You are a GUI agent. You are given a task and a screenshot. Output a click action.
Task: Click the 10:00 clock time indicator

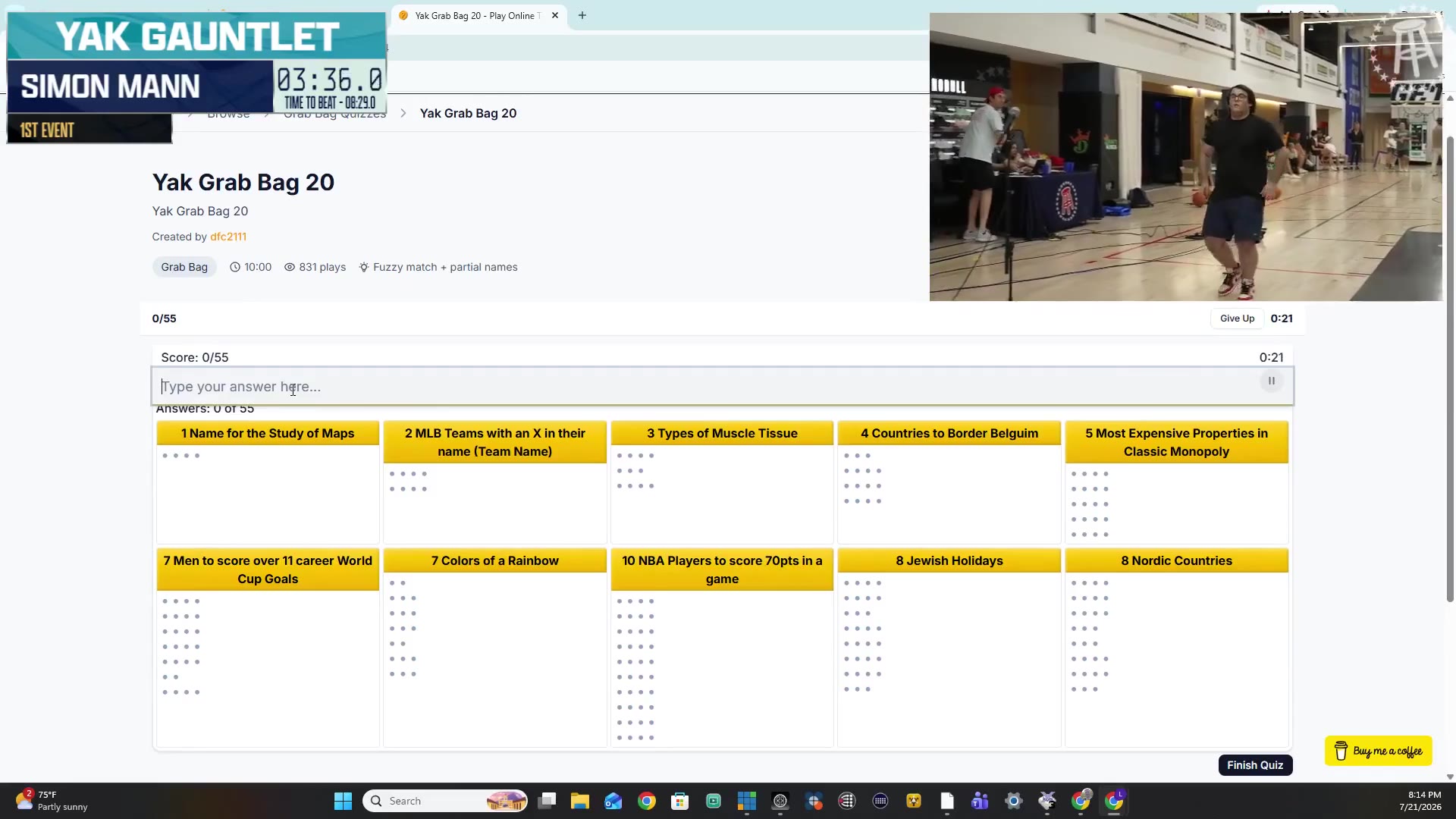pos(250,267)
